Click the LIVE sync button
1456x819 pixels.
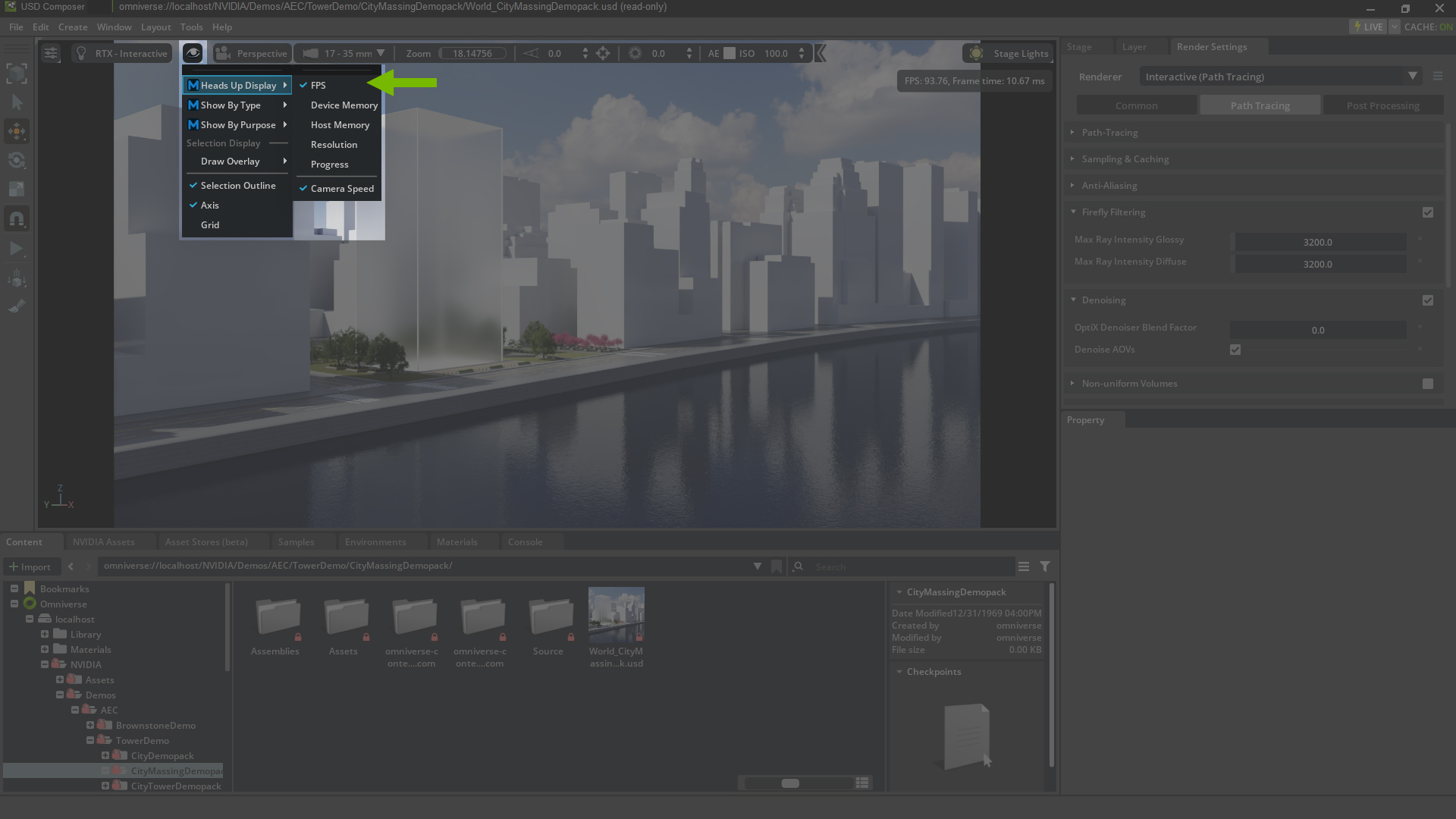coord(1368,27)
